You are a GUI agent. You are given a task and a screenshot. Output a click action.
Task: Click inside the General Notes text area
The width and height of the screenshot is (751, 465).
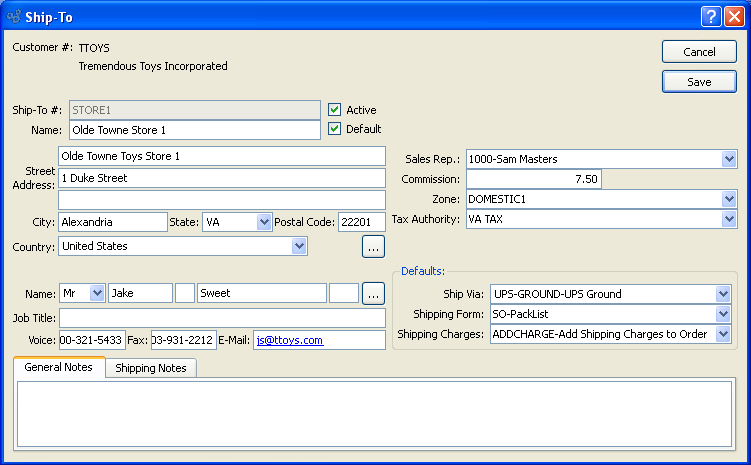pos(374,413)
